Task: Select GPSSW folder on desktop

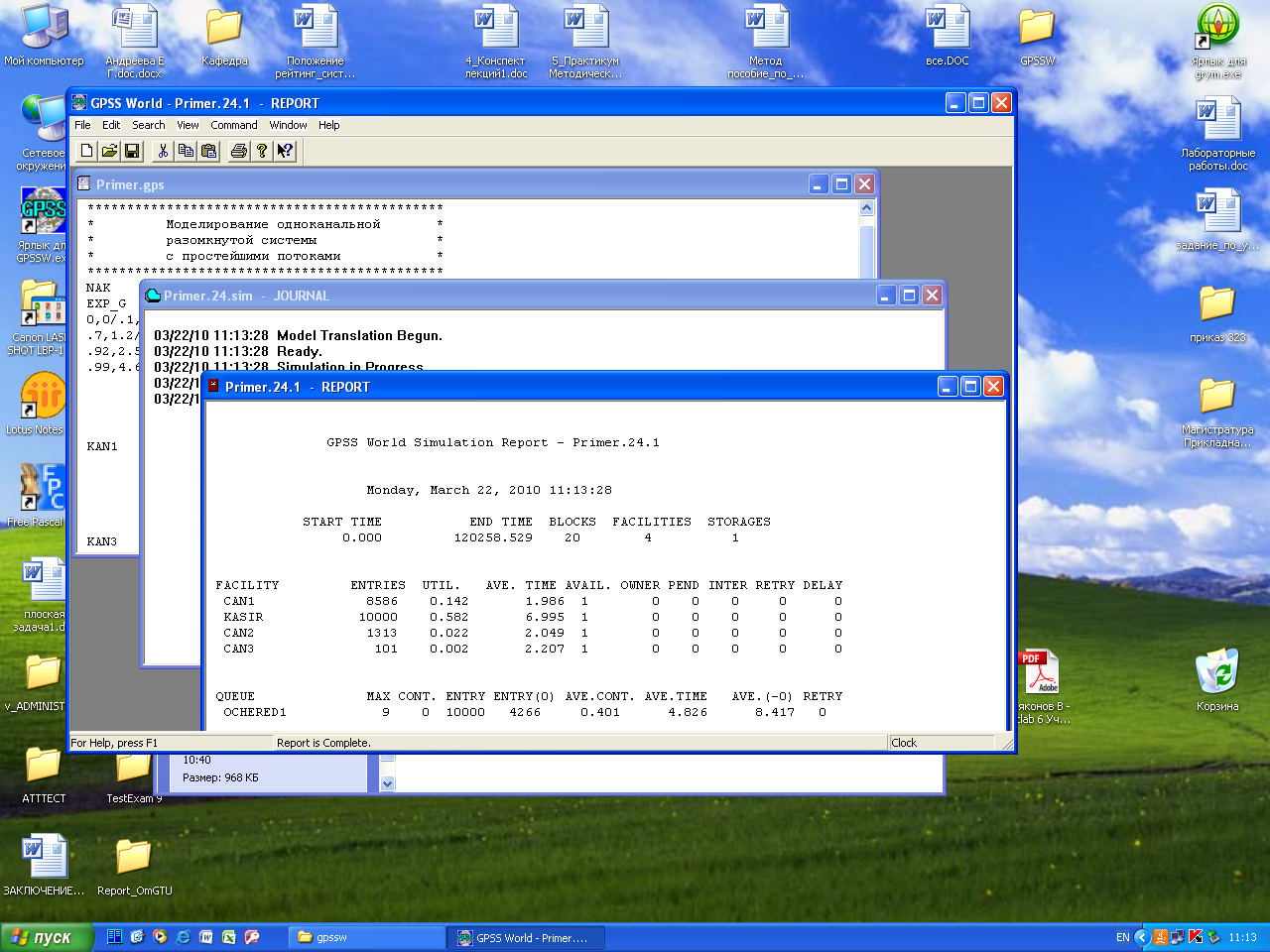Action: tap(1038, 37)
